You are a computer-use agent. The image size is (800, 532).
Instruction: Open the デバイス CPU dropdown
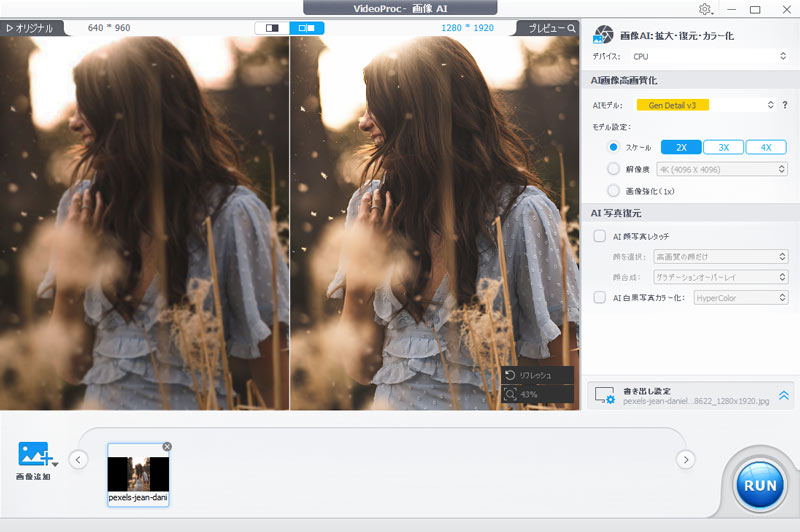(709, 56)
